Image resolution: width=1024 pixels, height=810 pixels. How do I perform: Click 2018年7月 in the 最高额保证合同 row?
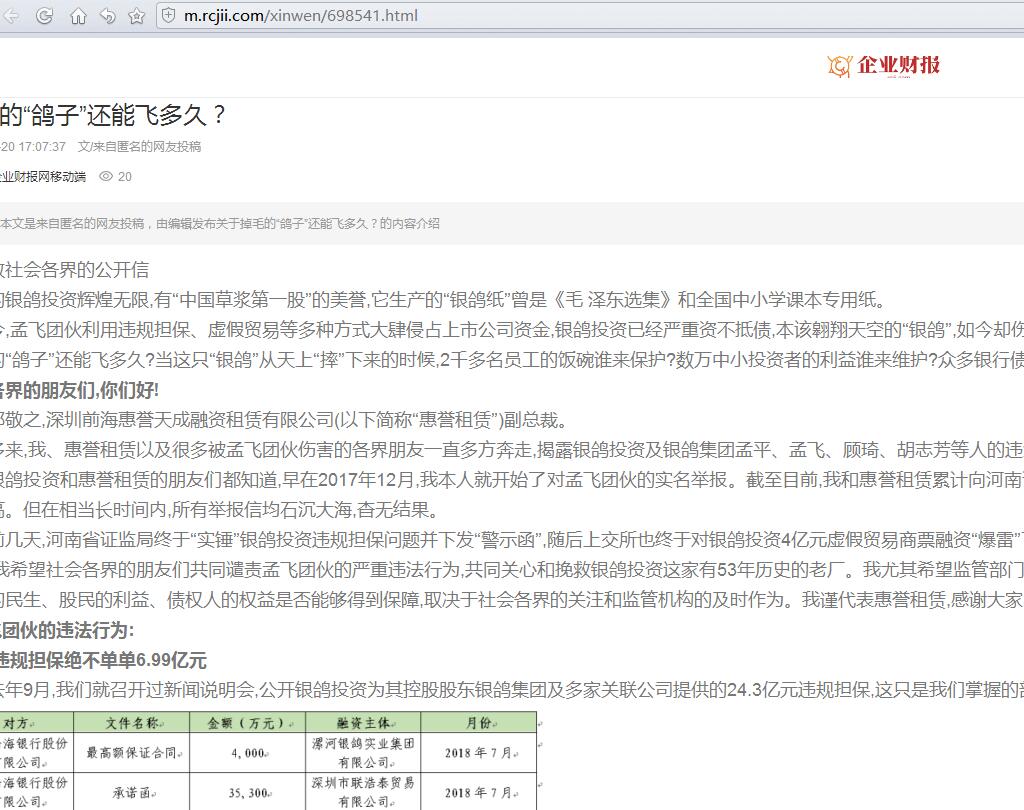(x=479, y=753)
